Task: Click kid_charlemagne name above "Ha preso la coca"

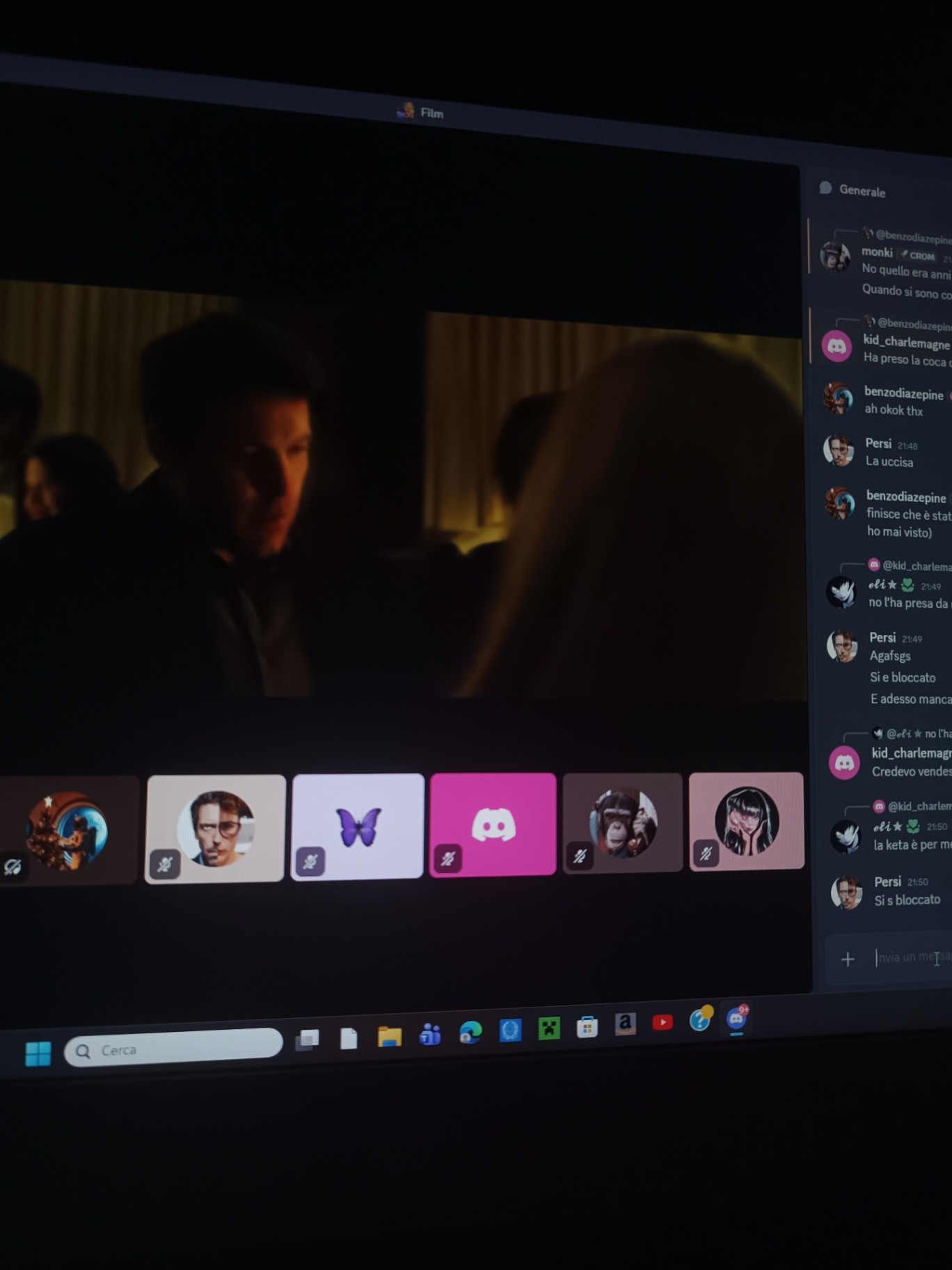Action: (907, 343)
